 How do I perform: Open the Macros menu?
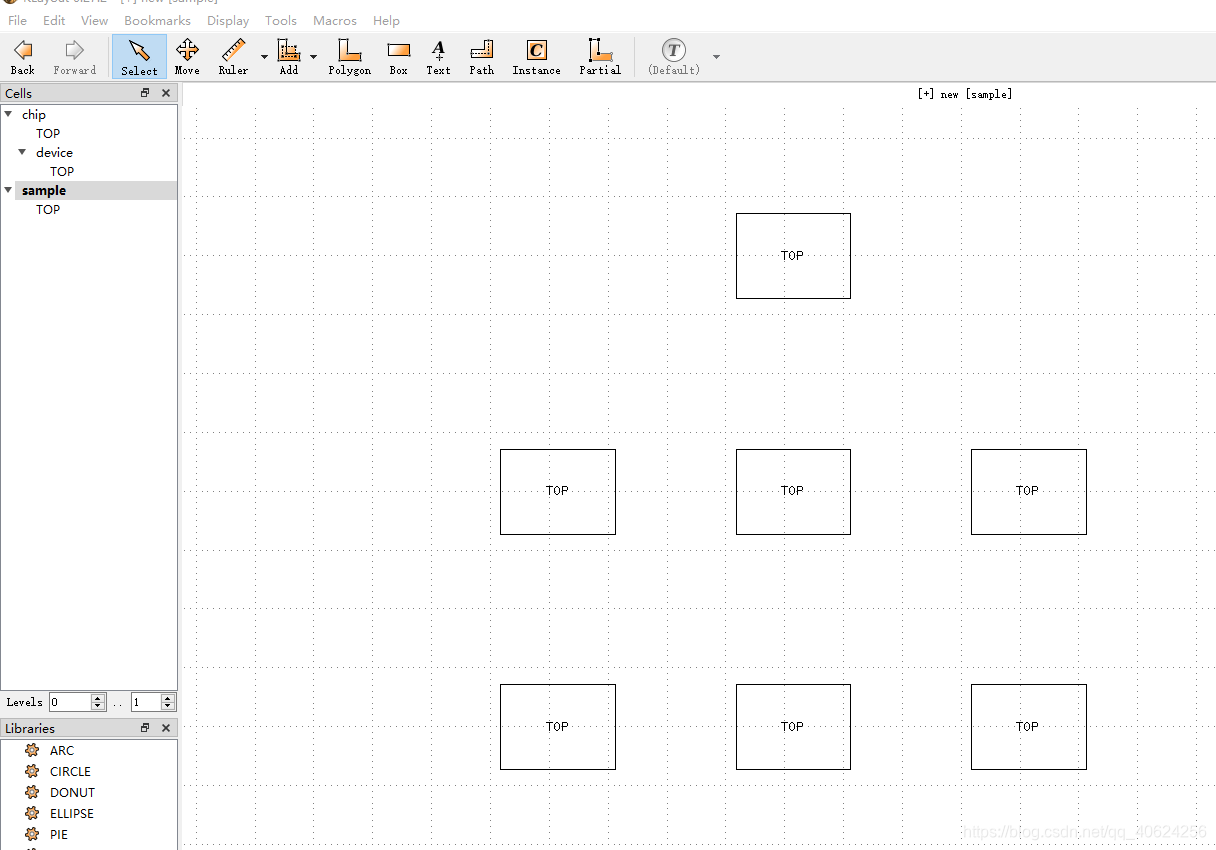pos(335,20)
